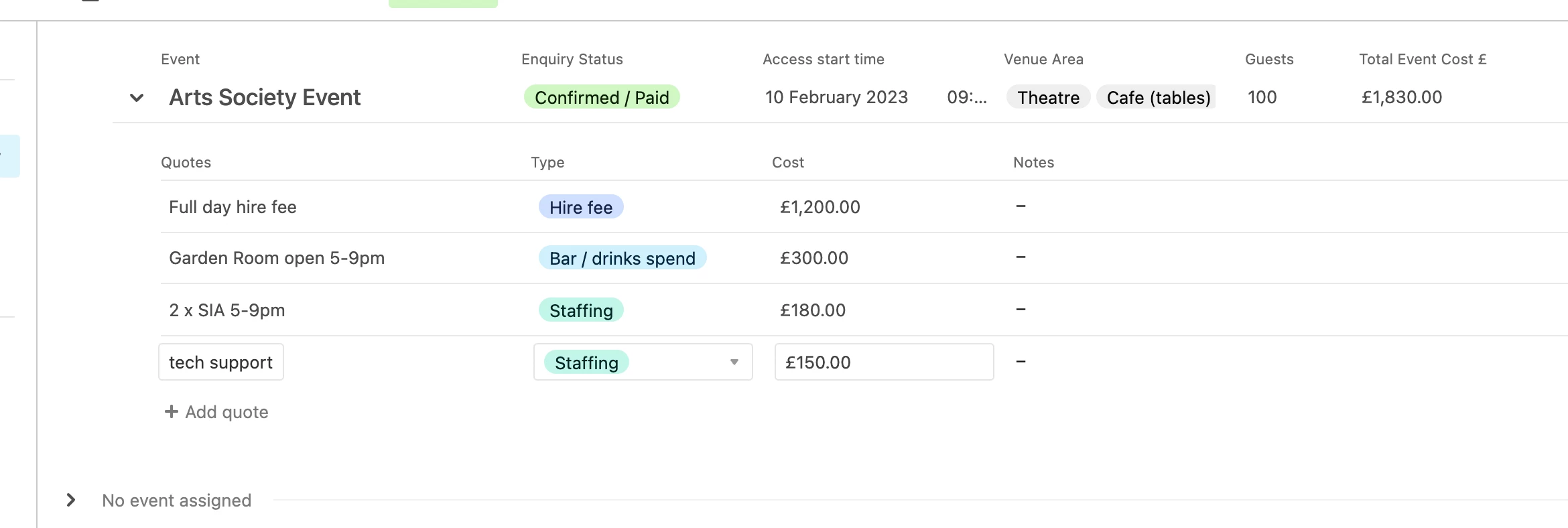
Task: Click the Staffing tag on SIA row
Action: point(581,310)
